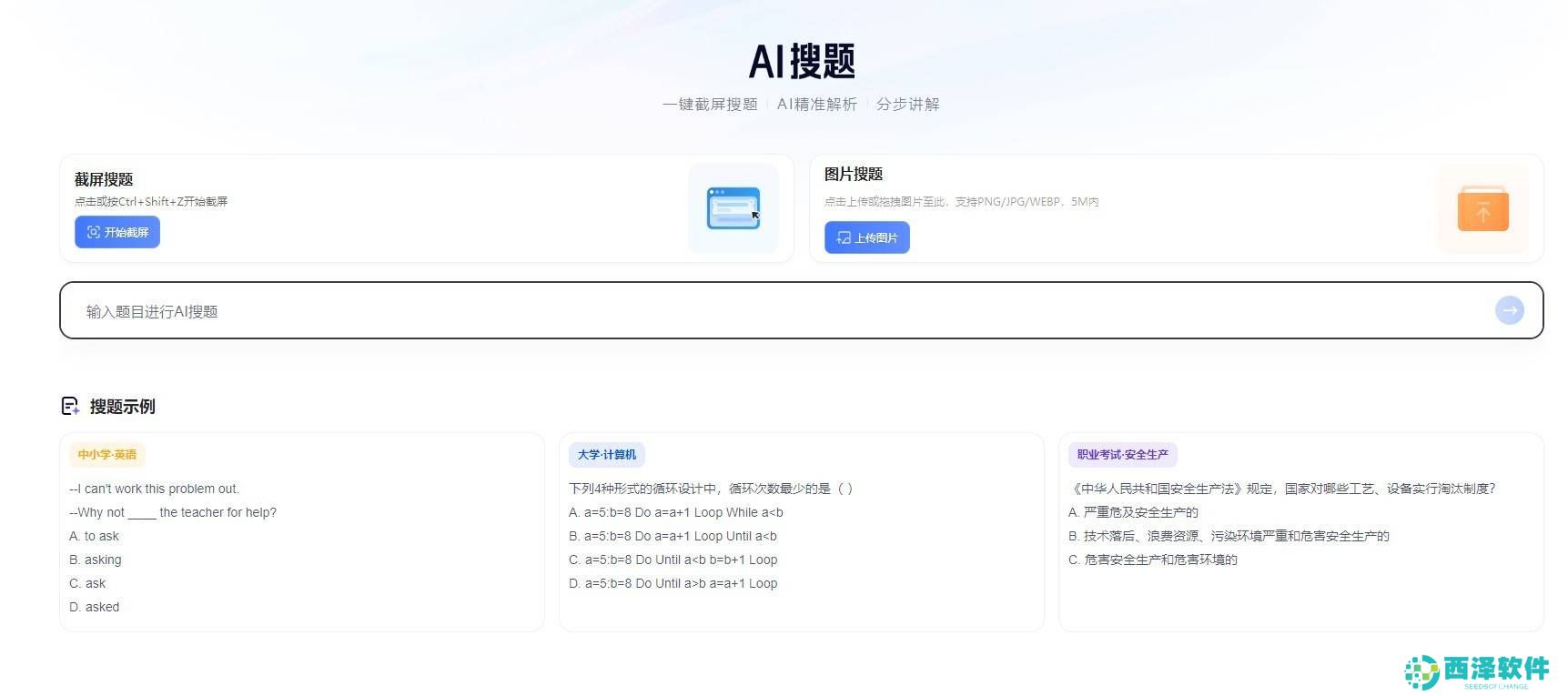Viewport: 1568px width, 696px height.
Task: Click the line "--Why not ____ the teacher for help?"
Action: click(173, 512)
